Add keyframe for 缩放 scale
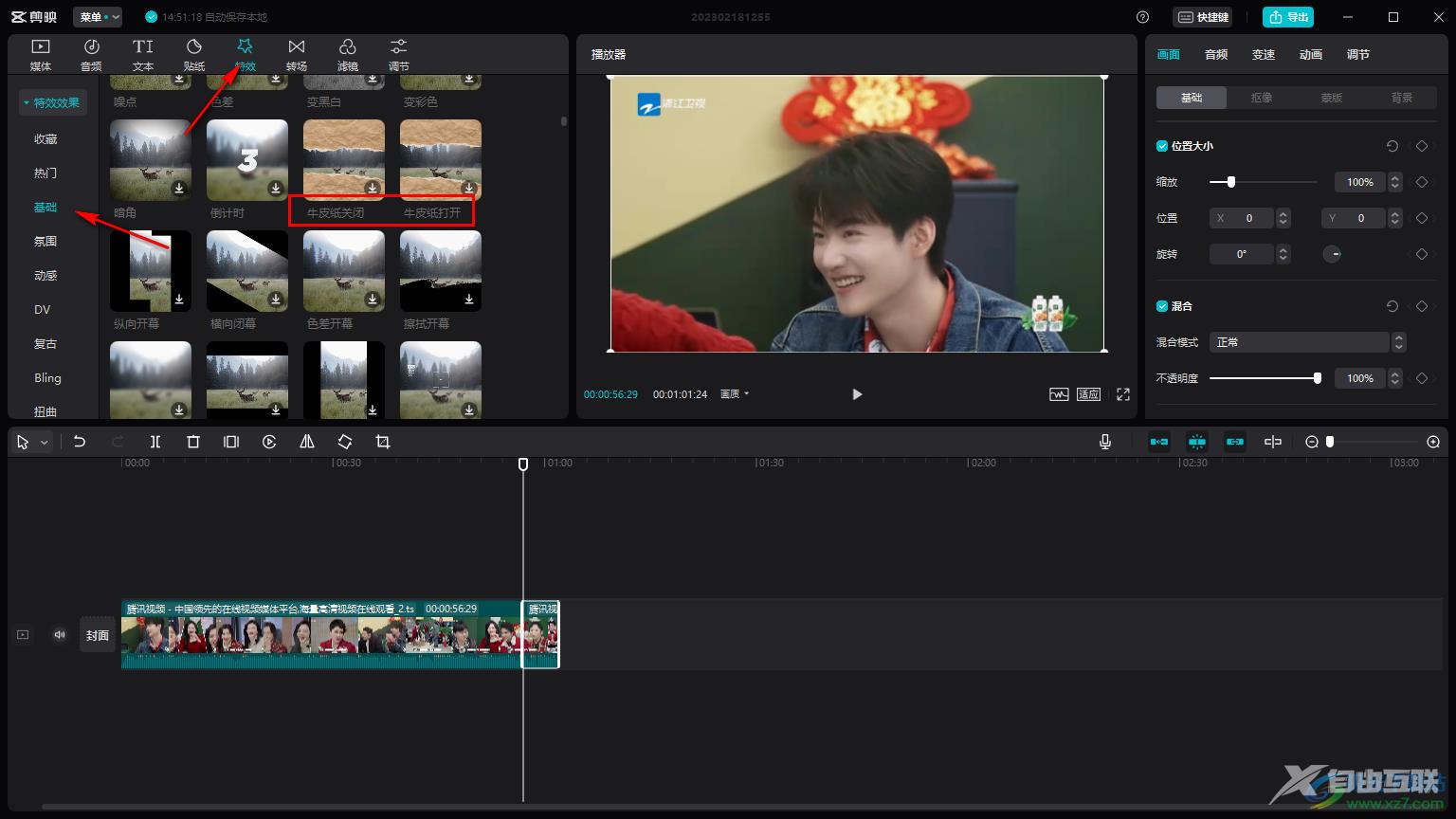This screenshot has width=1456, height=819. [x=1422, y=182]
